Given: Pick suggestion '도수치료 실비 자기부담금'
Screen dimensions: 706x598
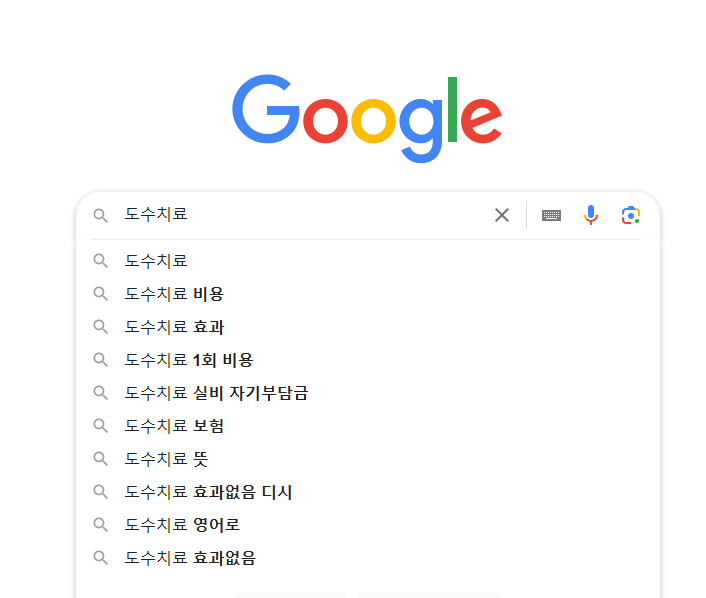Looking at the screenshot, I should 216,393.
